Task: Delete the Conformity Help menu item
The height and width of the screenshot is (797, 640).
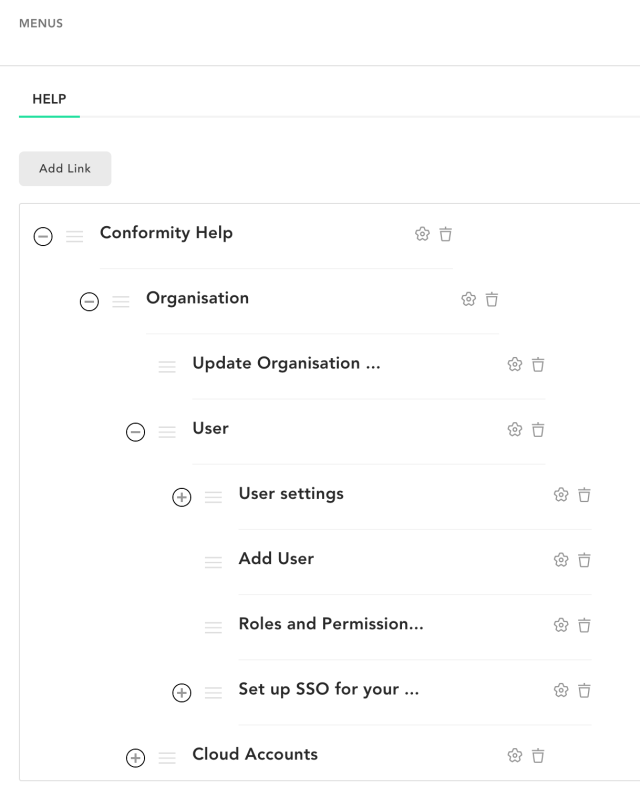Action: click(445, 234)
